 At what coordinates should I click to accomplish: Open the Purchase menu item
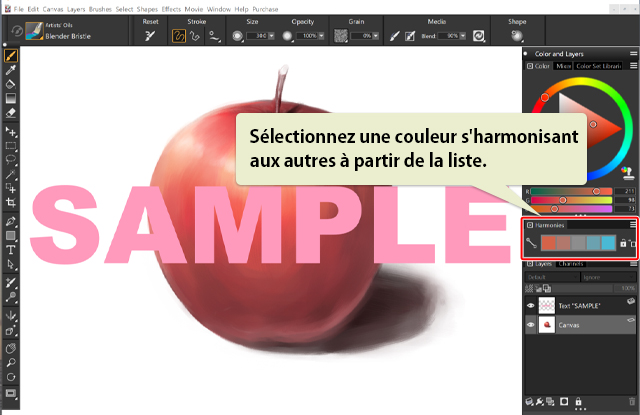coord(266,8)
